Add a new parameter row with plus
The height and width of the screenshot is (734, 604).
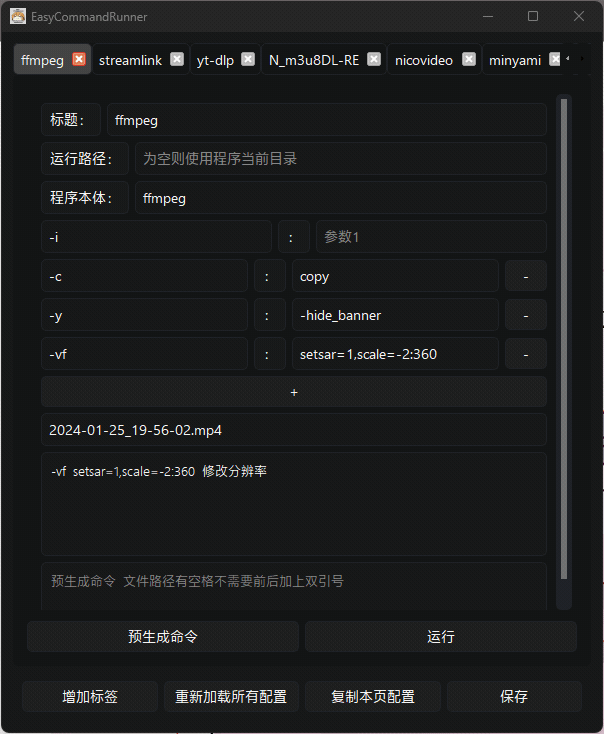[x=294, y=392]
